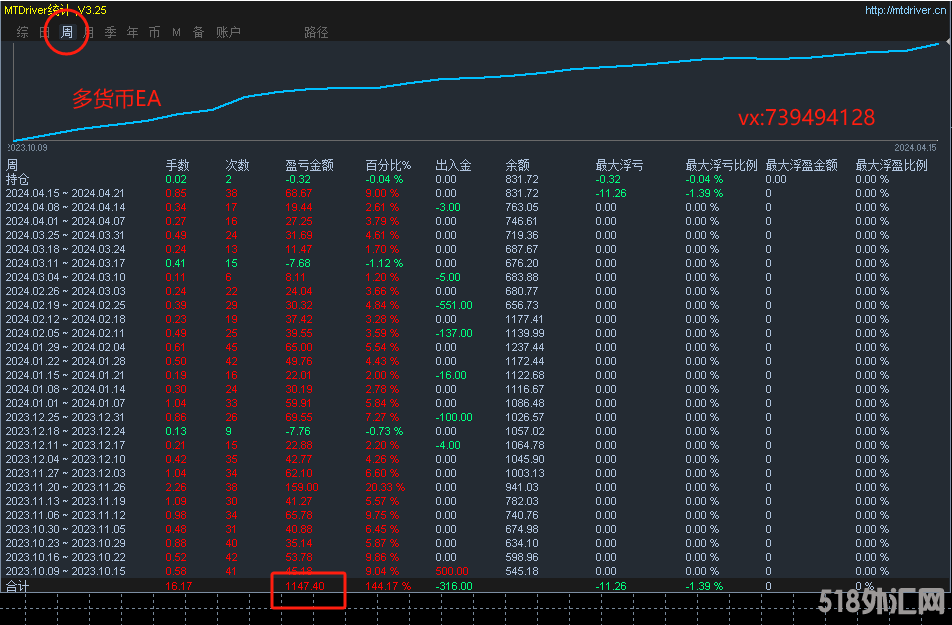This screenshot has height=625, width=952.
Task: Click the 余额 balance column header
Action: point(517,165)
